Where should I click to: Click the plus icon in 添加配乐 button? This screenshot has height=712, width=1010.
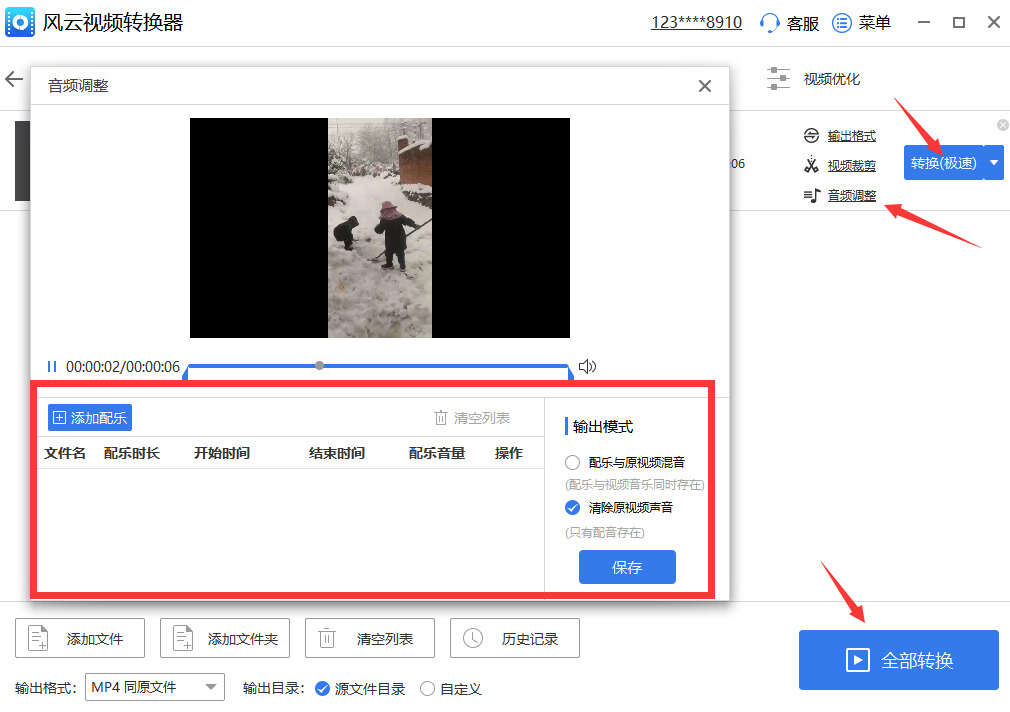point(59,418)
